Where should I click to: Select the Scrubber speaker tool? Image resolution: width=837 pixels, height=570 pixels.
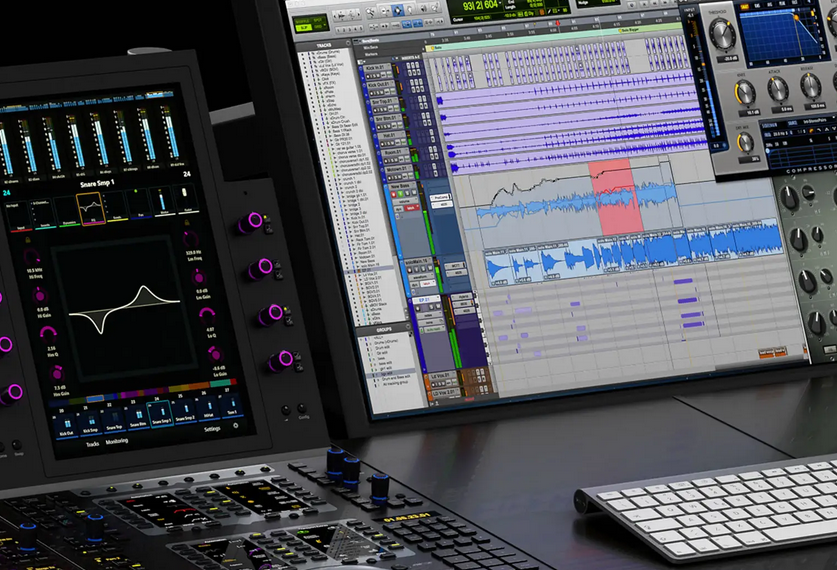pos(424,8)
